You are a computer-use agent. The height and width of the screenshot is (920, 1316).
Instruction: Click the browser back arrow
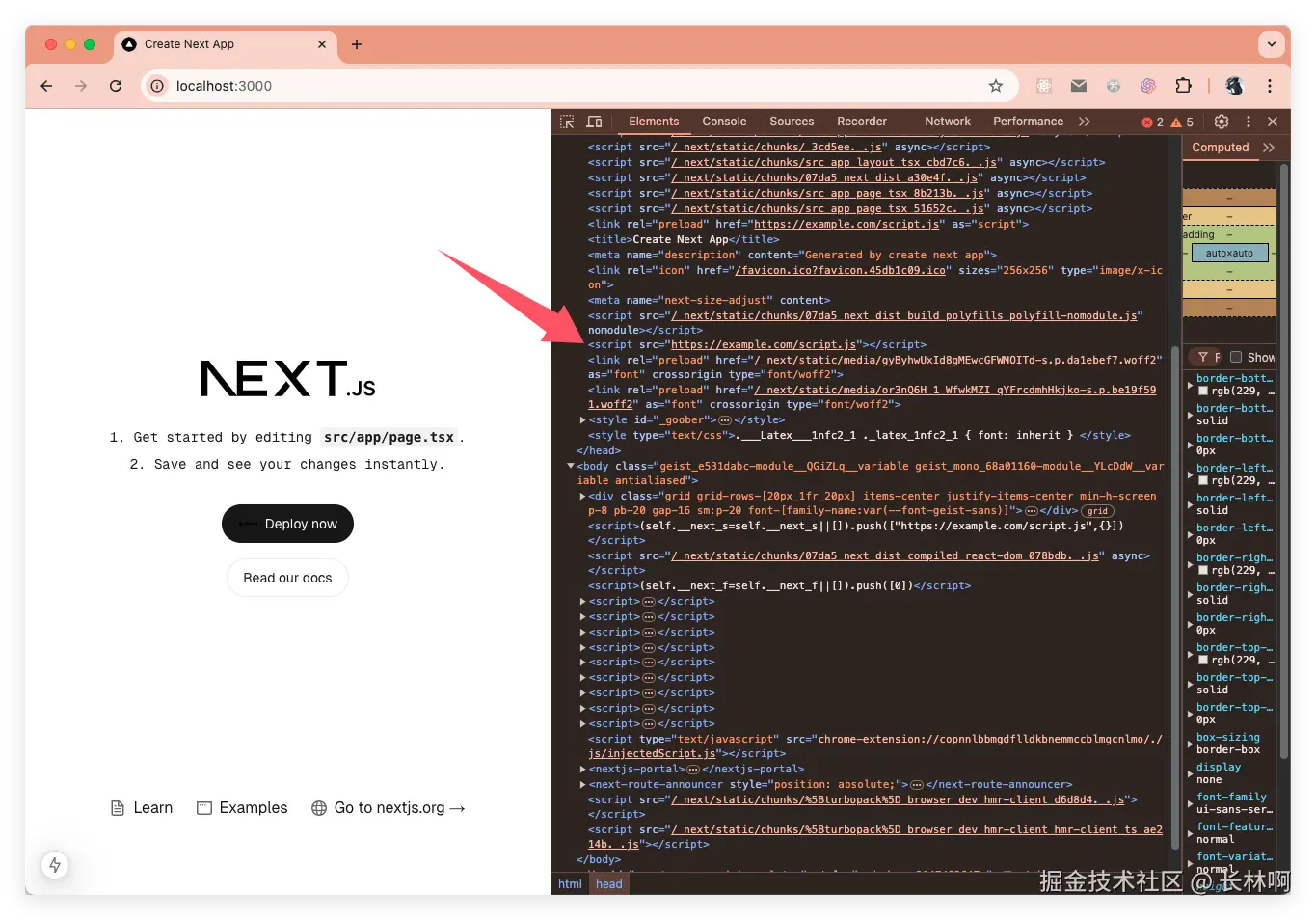[46, 86]
